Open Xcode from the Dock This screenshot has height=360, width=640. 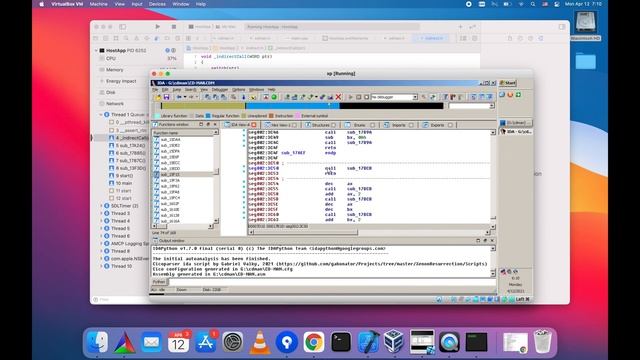click(x=368, y=342)
